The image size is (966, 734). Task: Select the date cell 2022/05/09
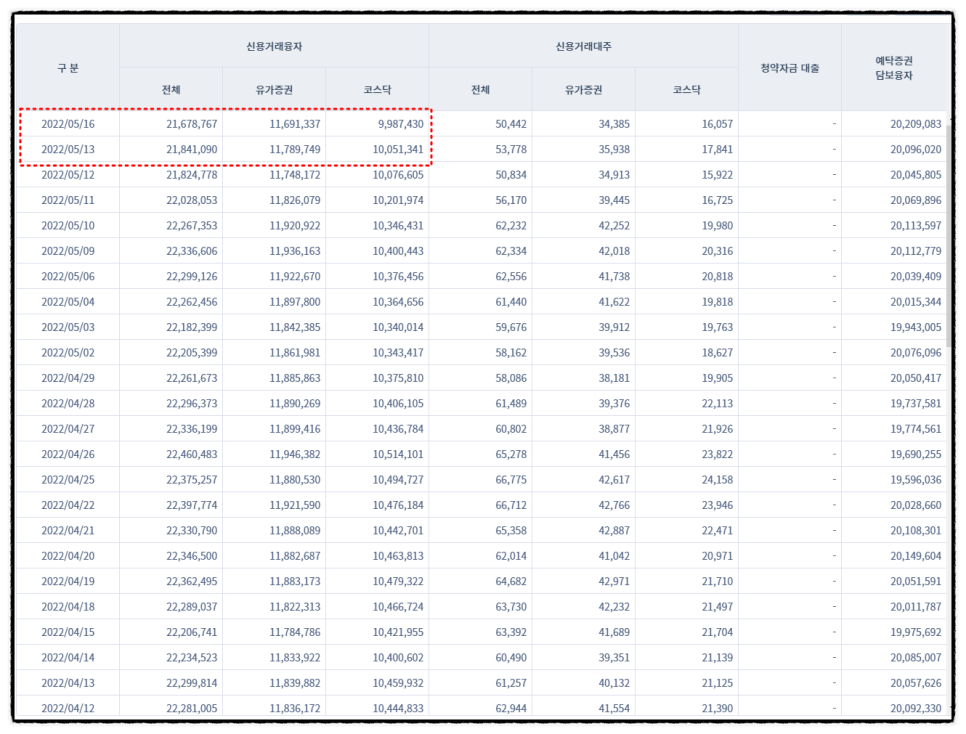(68, 251)
